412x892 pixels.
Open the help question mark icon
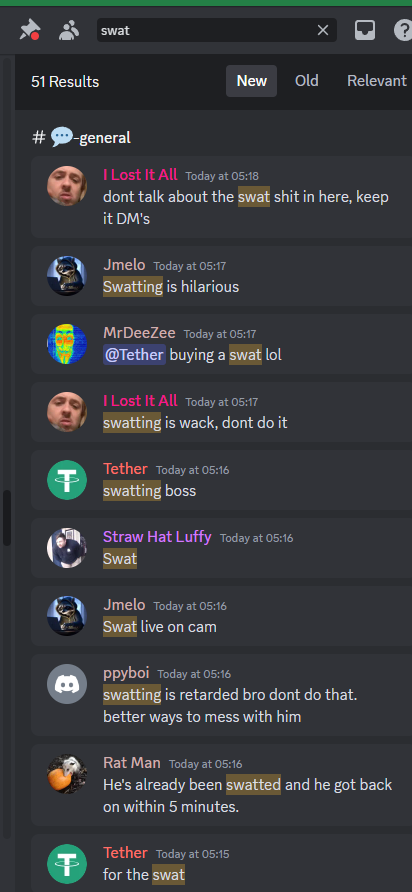tap(403, 30)
